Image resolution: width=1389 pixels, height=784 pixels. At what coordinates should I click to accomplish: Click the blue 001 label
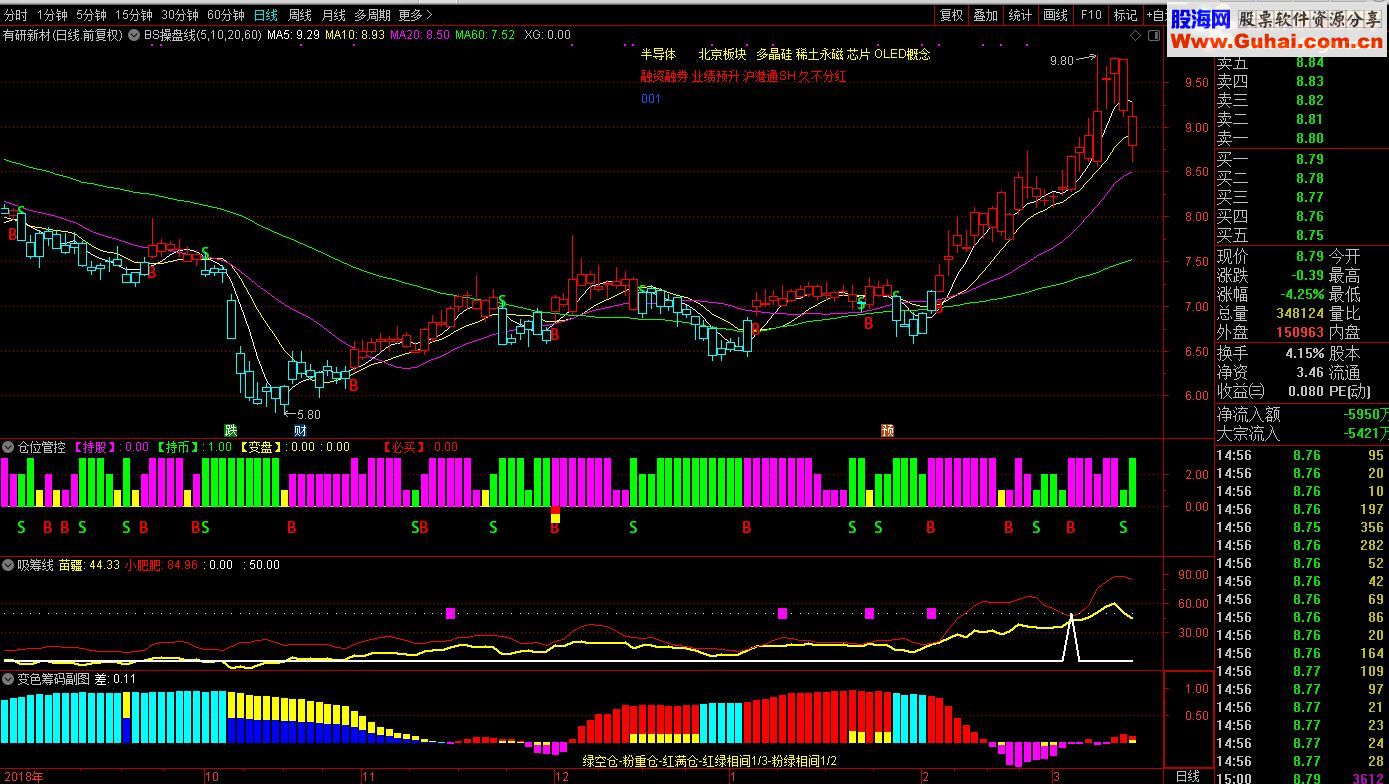651,99
